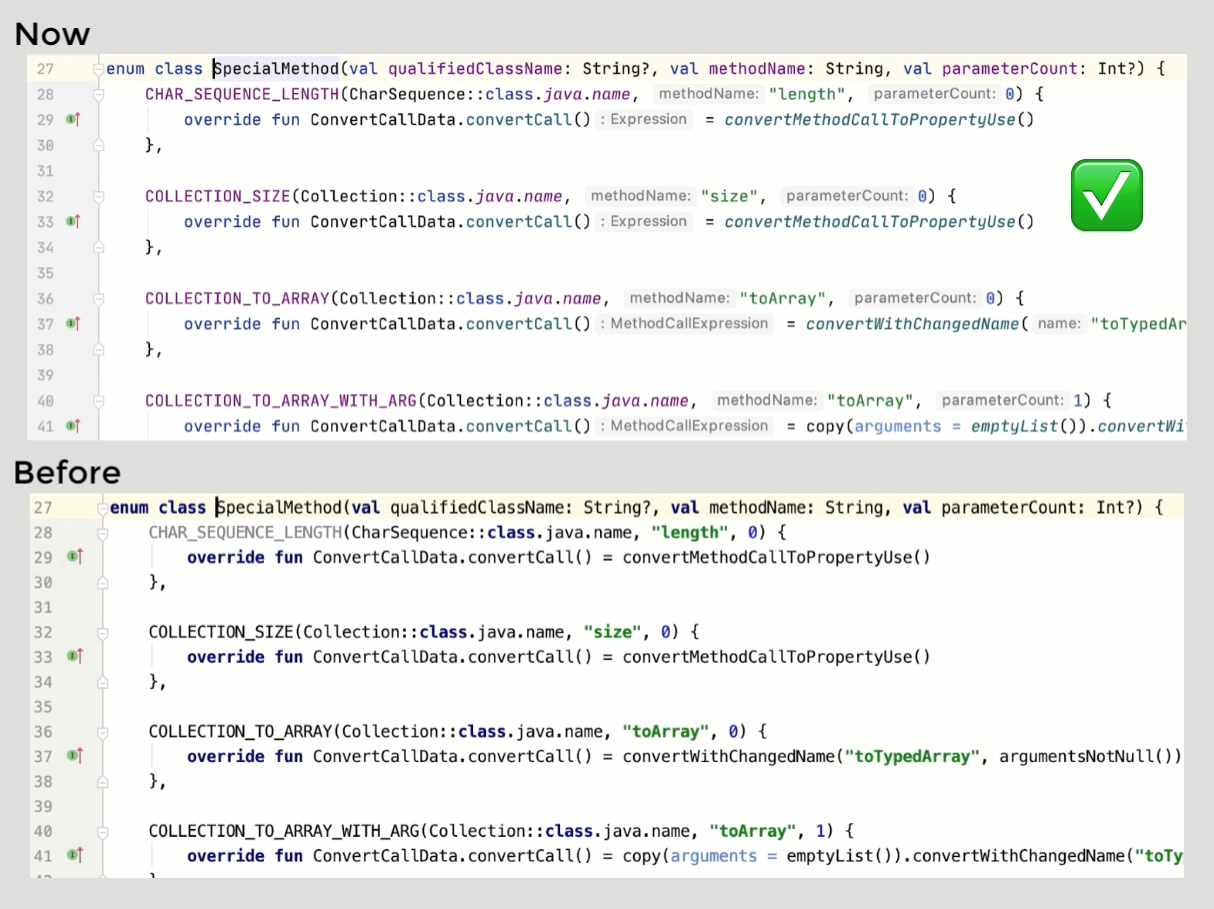This screenshot has width=1214, height=909.
Task: Click the override gutter icon on line 37 in Now panel
Action: click(x=72, y=324)
